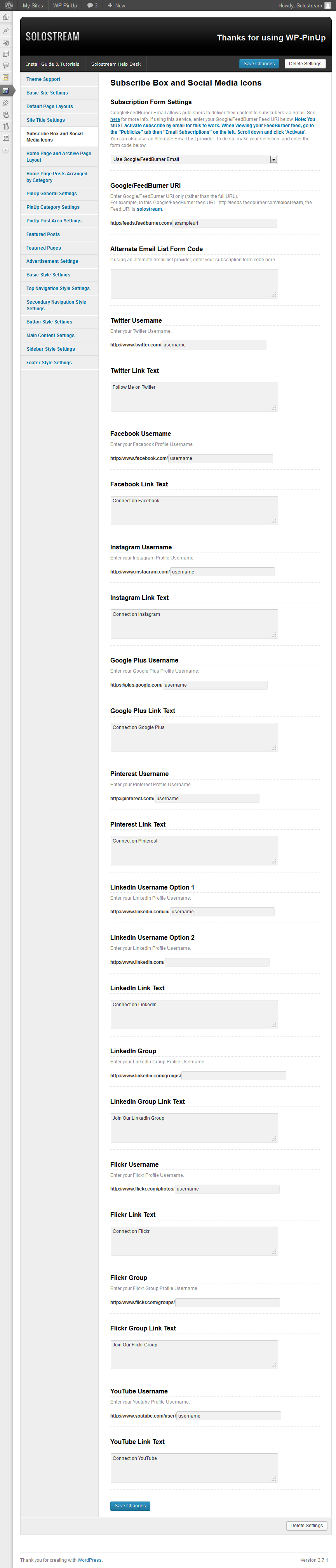Click the Twitter username input field
The height and width of the screenshot is (1568, 336).
pos(214,345)
